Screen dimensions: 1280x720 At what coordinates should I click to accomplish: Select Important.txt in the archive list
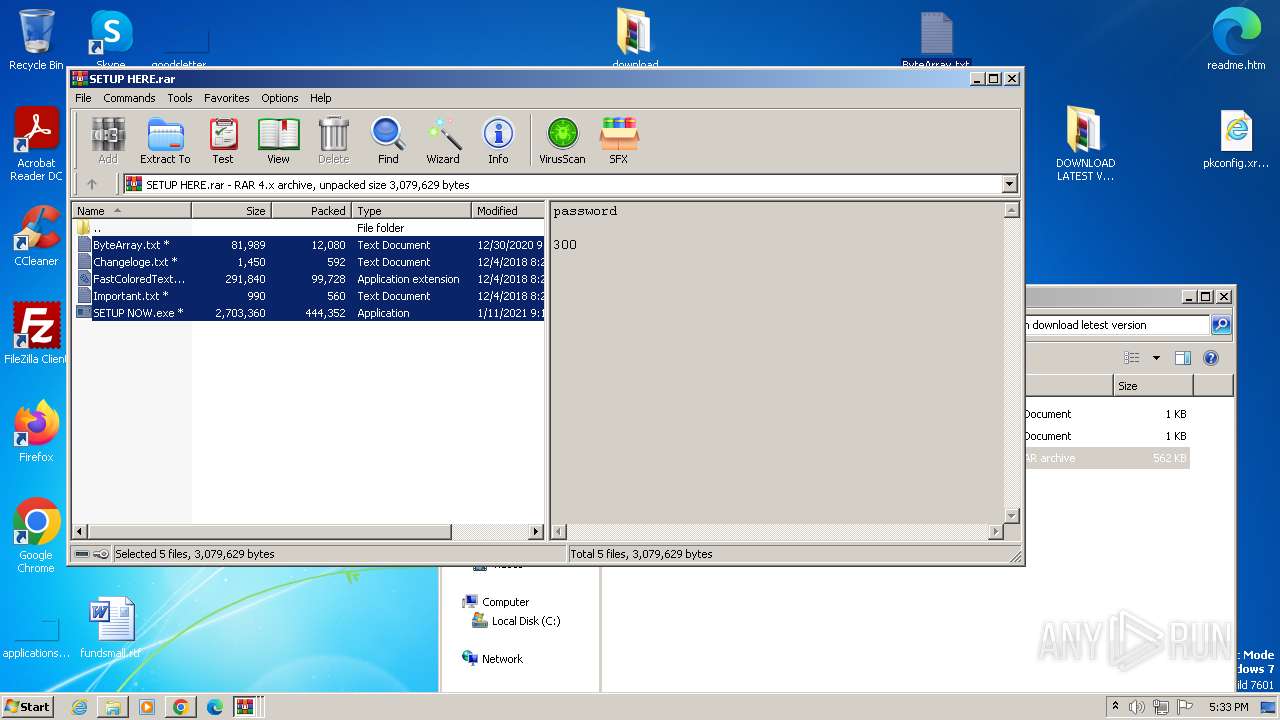[x=309, y=296]
